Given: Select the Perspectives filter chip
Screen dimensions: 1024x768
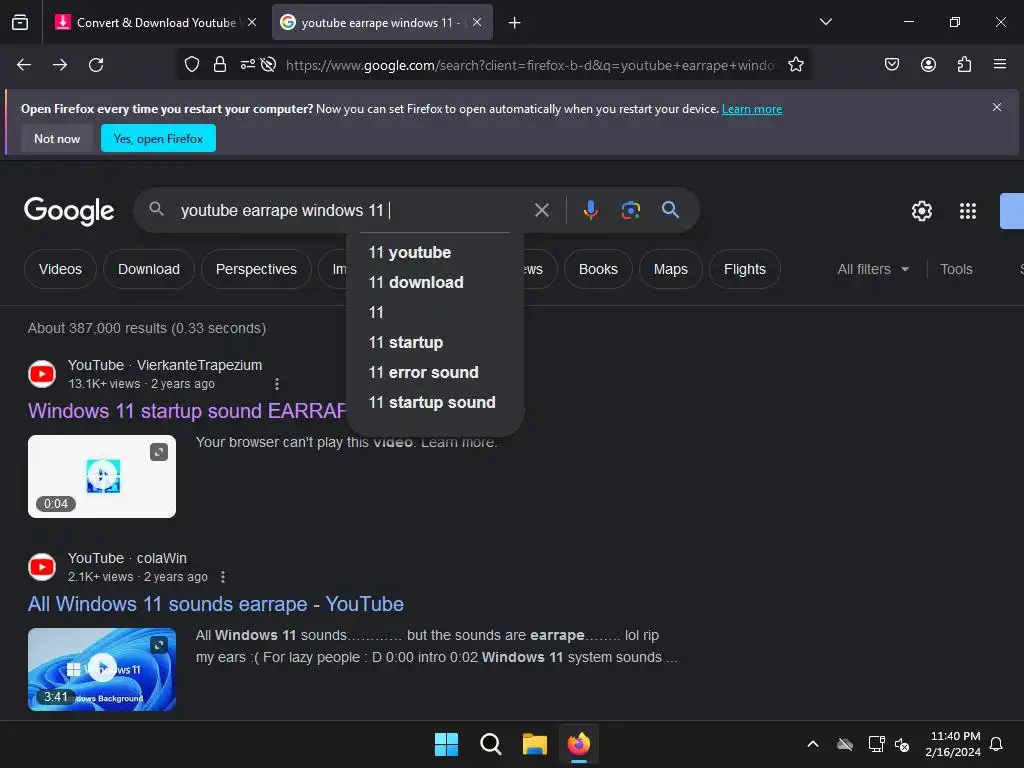Looking at the screenshot, I should click(256, 269).
